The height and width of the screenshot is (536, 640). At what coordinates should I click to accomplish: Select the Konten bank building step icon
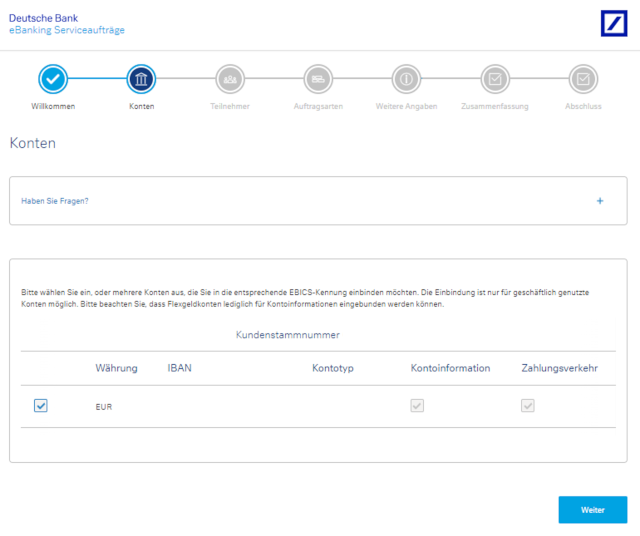point(141,78)
